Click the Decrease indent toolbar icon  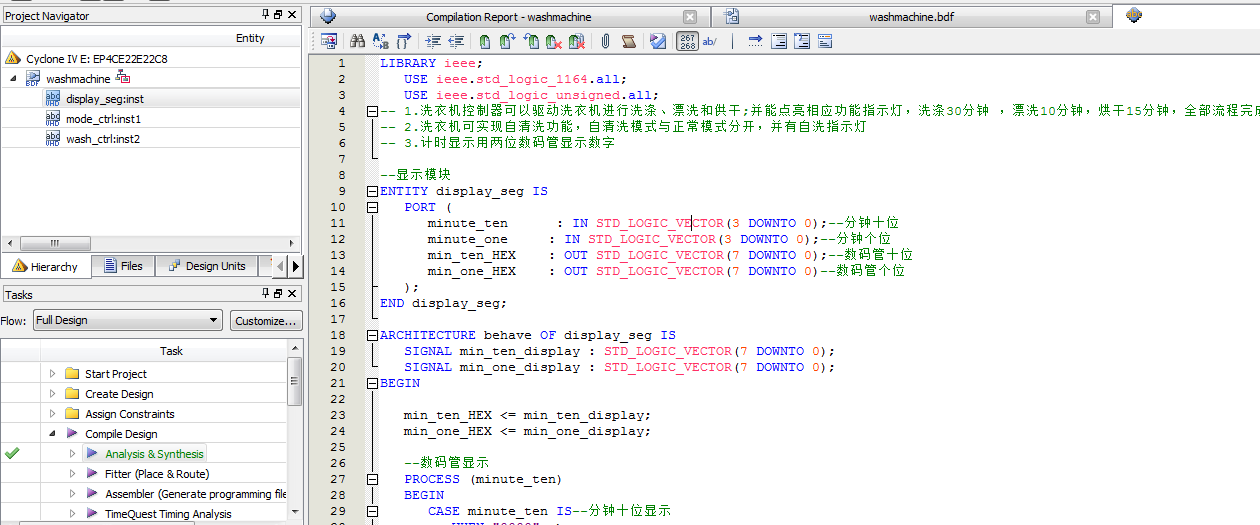tap(456, 41)
